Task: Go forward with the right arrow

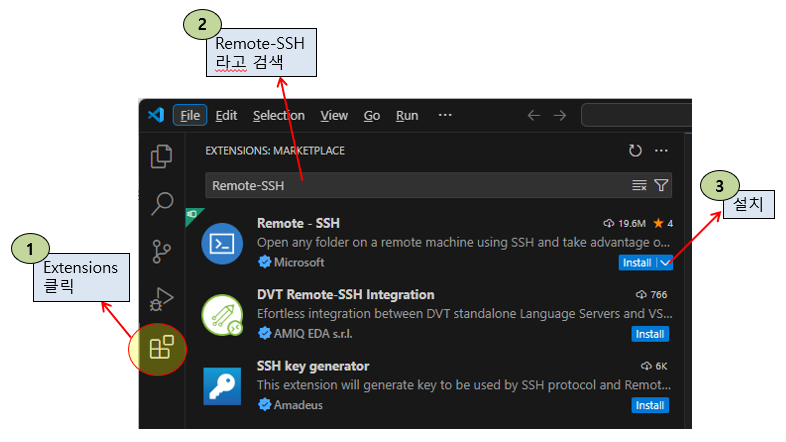Action: point(559,116)
